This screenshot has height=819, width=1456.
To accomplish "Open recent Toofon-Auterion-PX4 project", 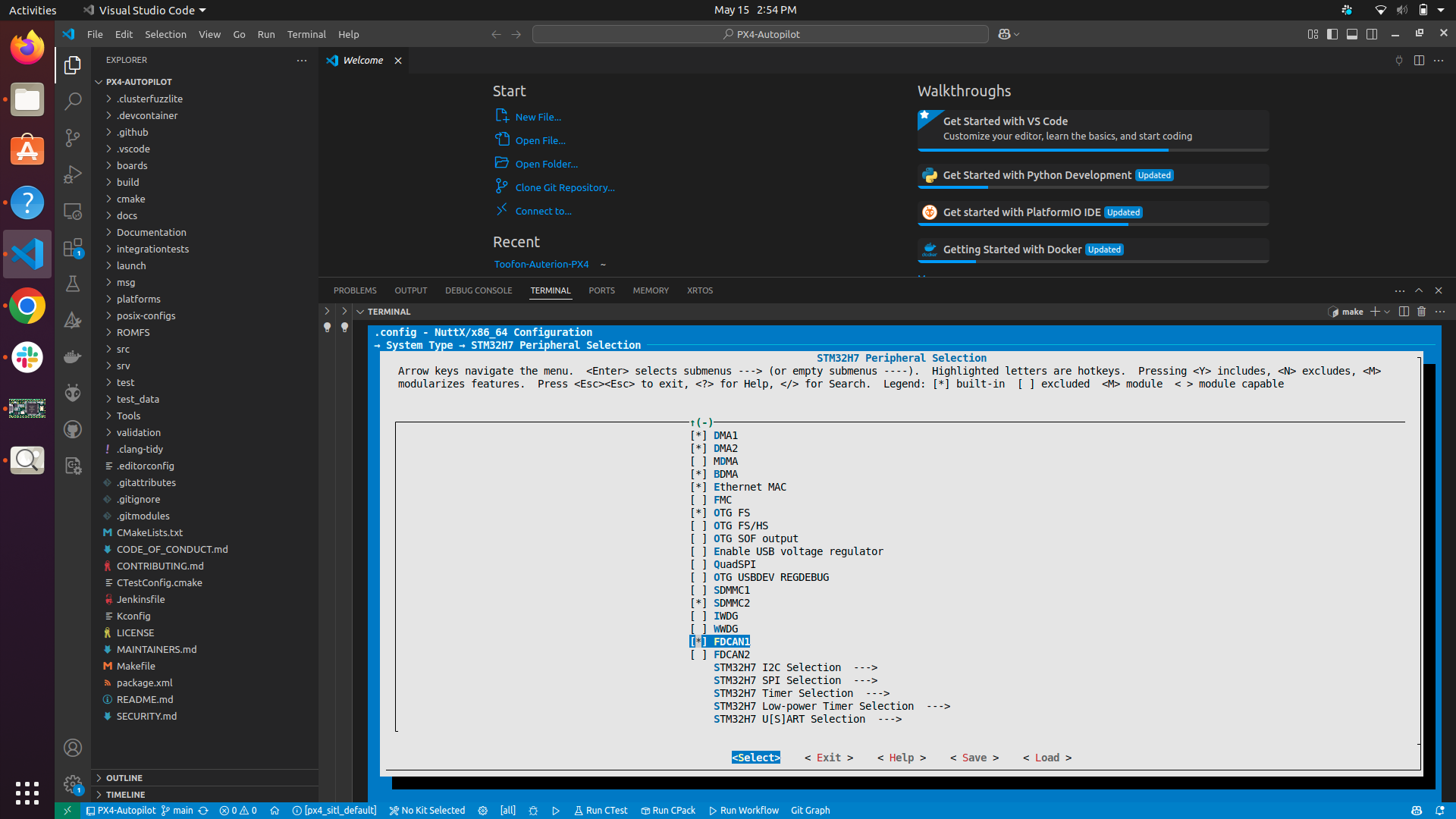I will [x=541, y=264].
